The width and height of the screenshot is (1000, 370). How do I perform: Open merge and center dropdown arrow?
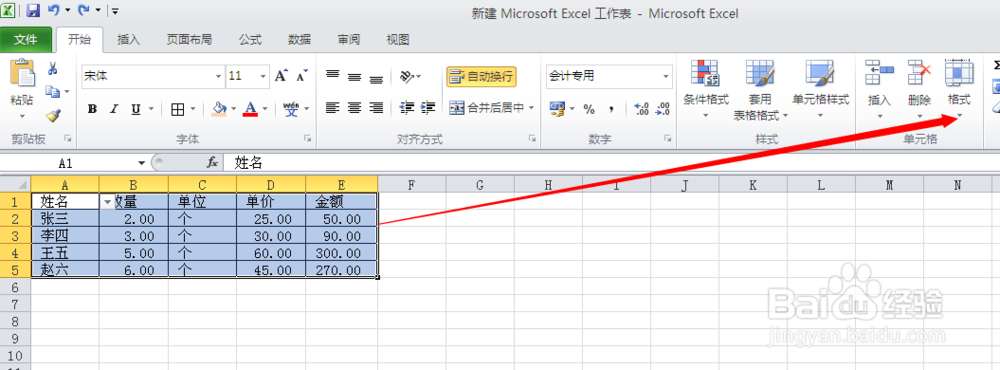(x=531, y=108)
